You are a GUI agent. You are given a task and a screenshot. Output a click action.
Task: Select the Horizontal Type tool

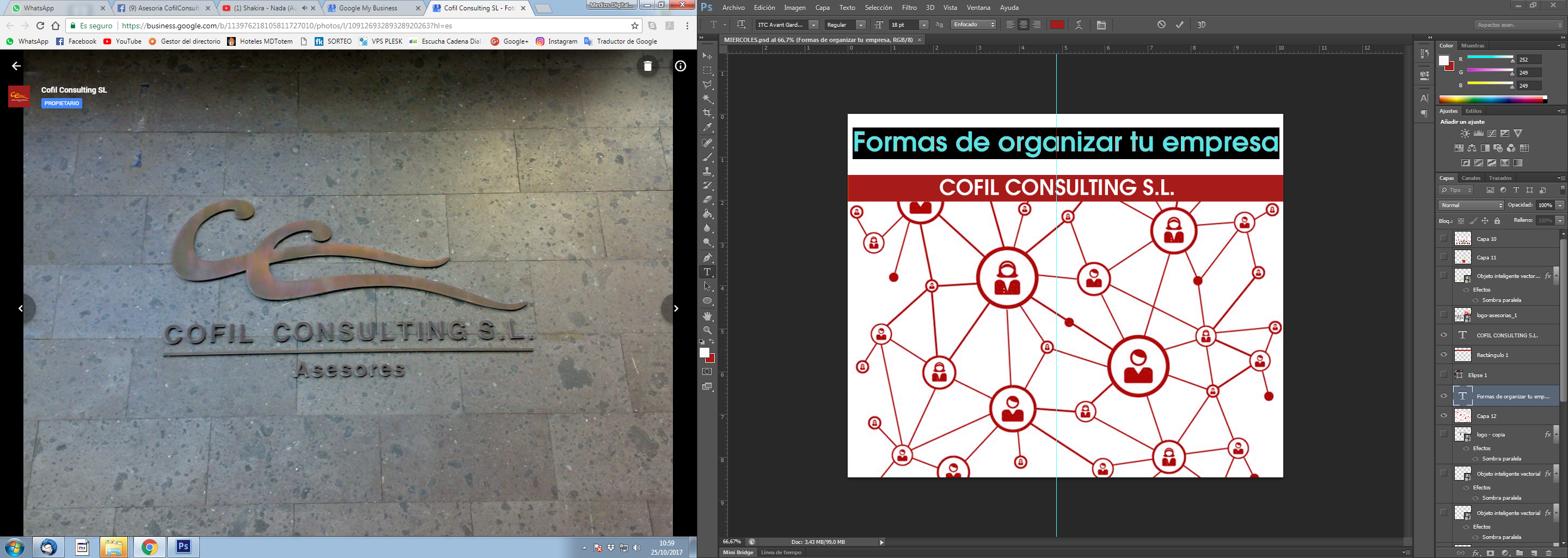(x=707, y=272)
